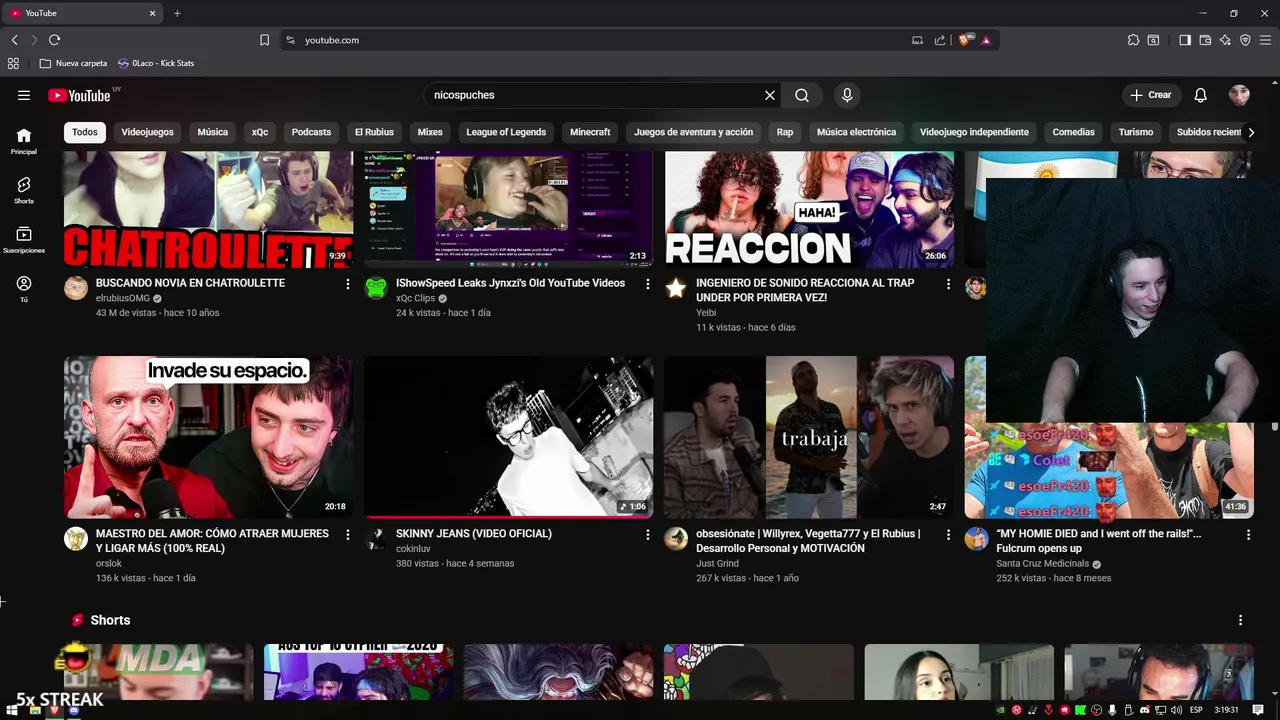Open options for obsesiónate video
The image size is (1280, 720).
[948, 535]
